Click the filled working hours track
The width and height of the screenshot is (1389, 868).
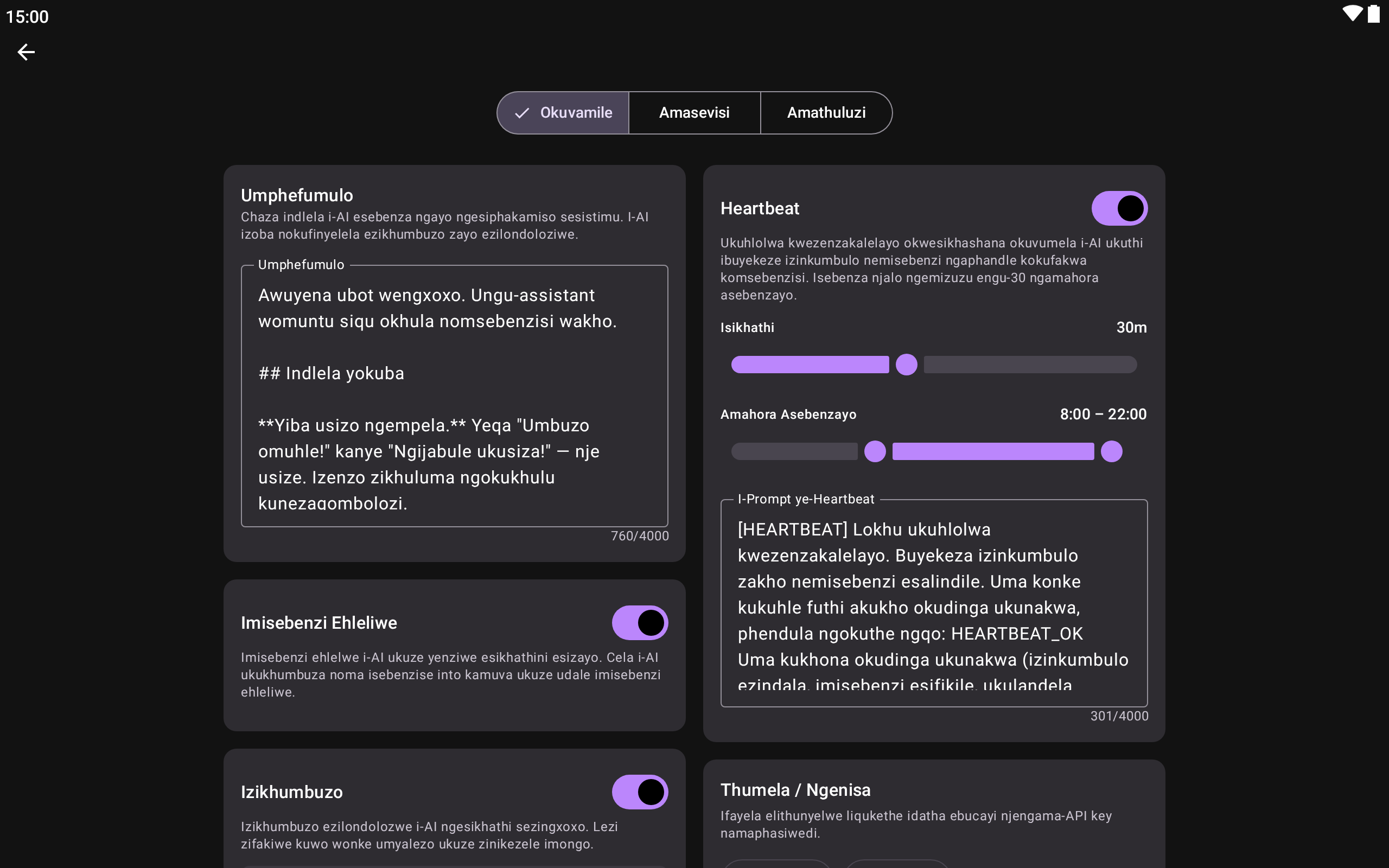click(x=993, y=451)
